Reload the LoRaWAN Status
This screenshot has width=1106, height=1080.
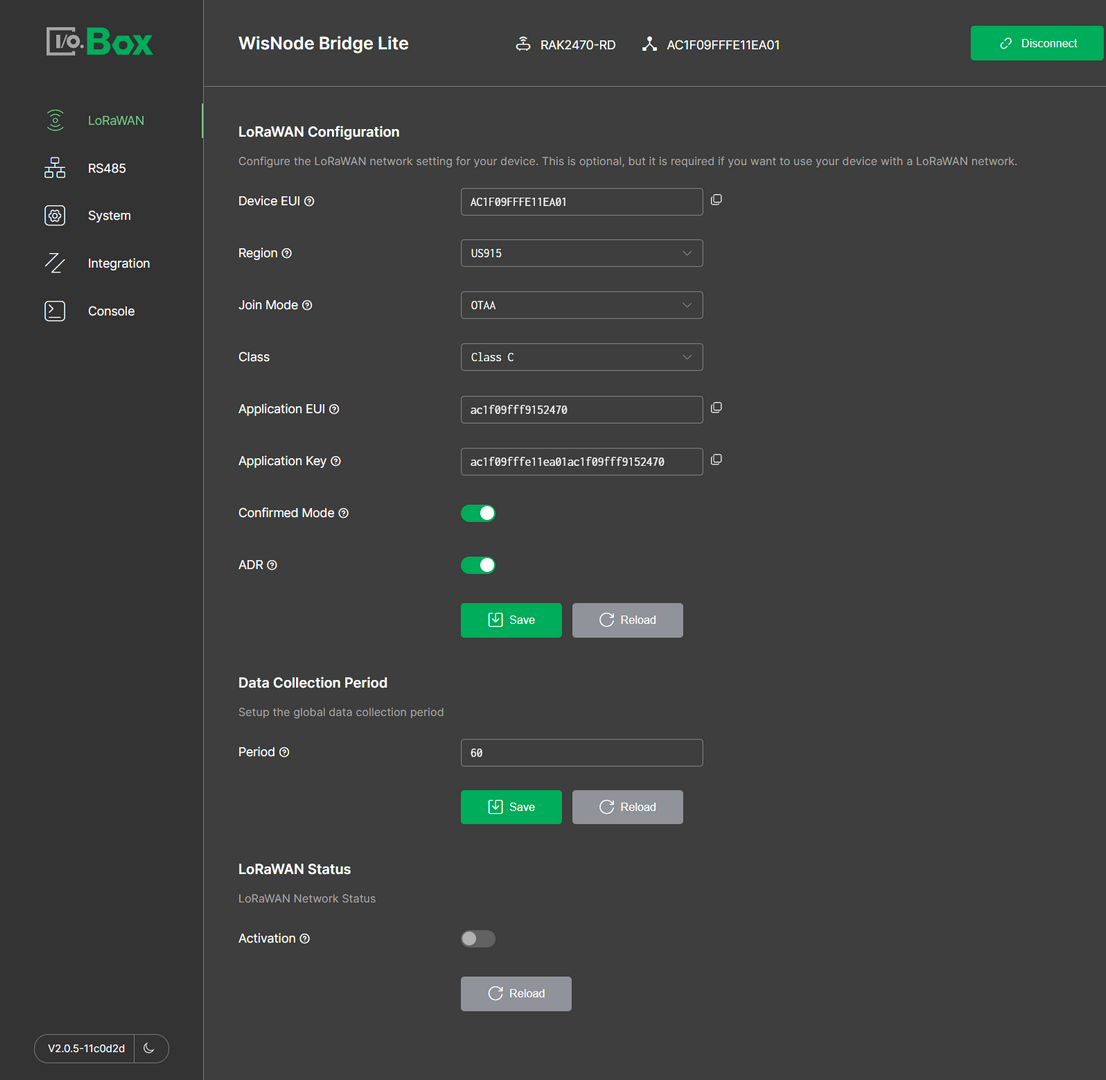516,994
